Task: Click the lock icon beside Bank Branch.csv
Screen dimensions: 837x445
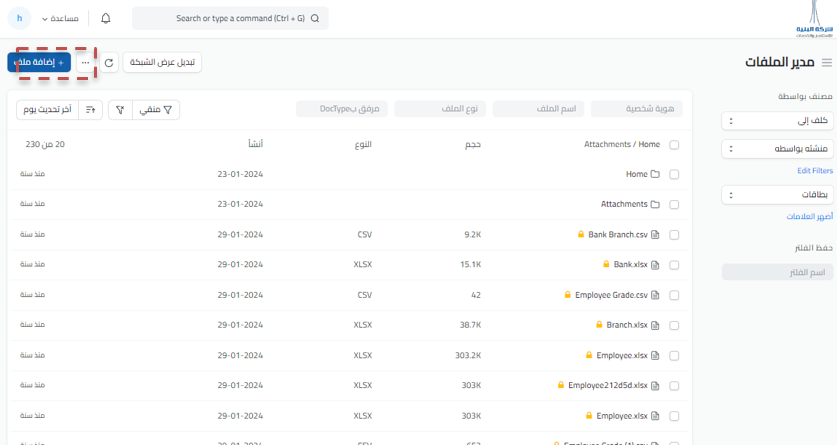Action: coord(581,234)
